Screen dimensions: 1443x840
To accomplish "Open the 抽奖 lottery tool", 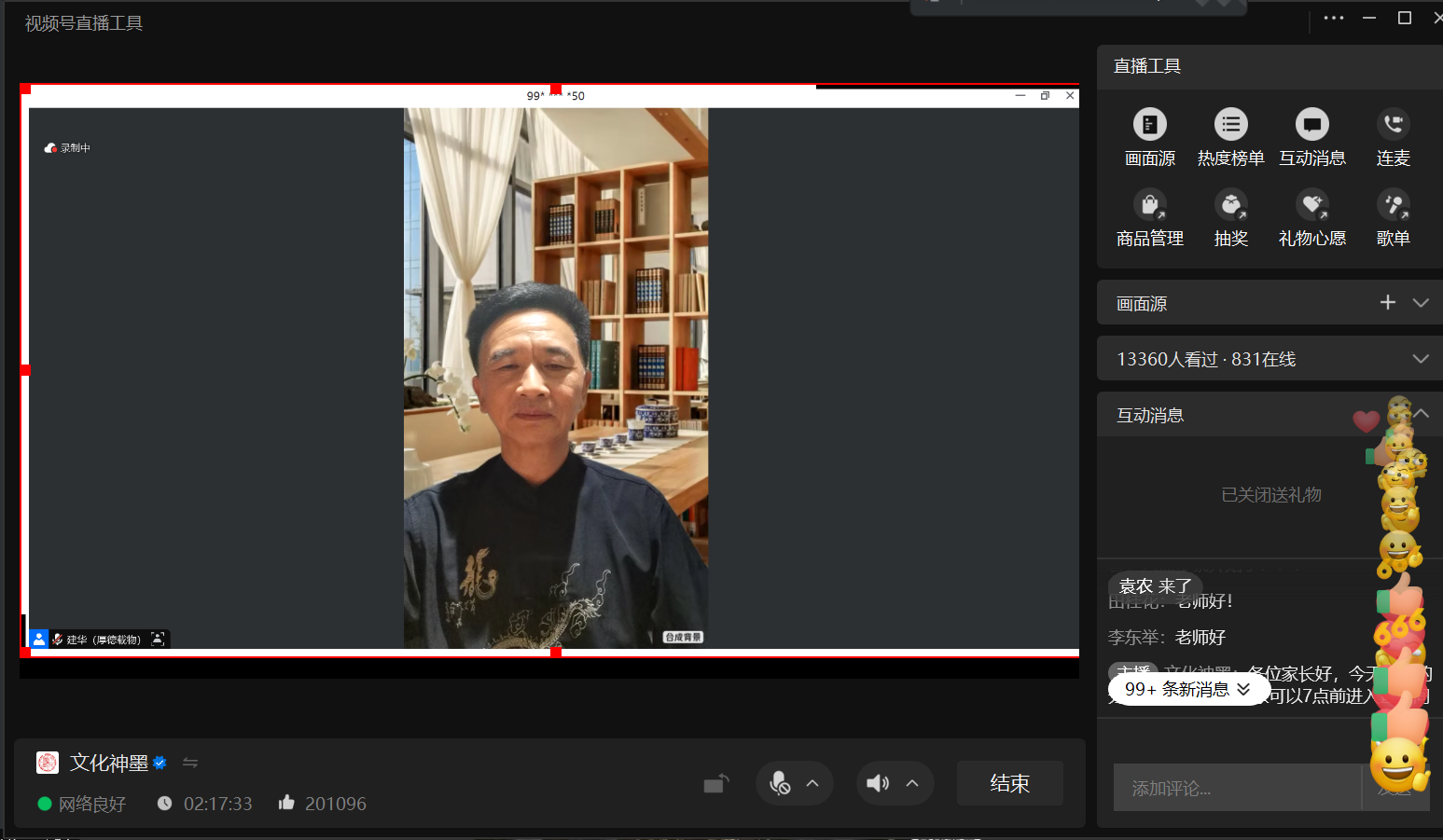I will [x=1230, y=205].
